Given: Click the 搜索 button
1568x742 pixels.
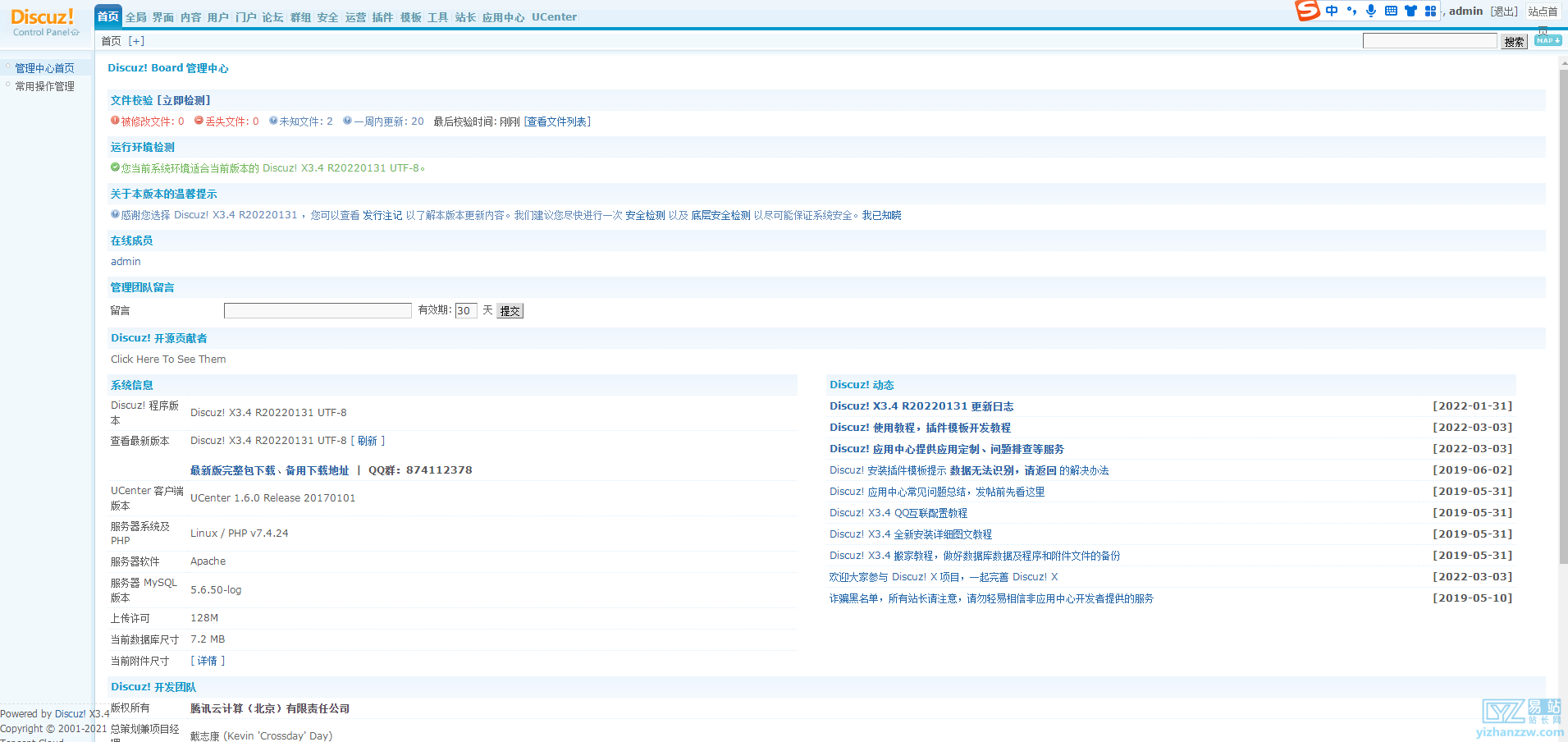Looking at the screenshot, I should tap(1514, 42).
